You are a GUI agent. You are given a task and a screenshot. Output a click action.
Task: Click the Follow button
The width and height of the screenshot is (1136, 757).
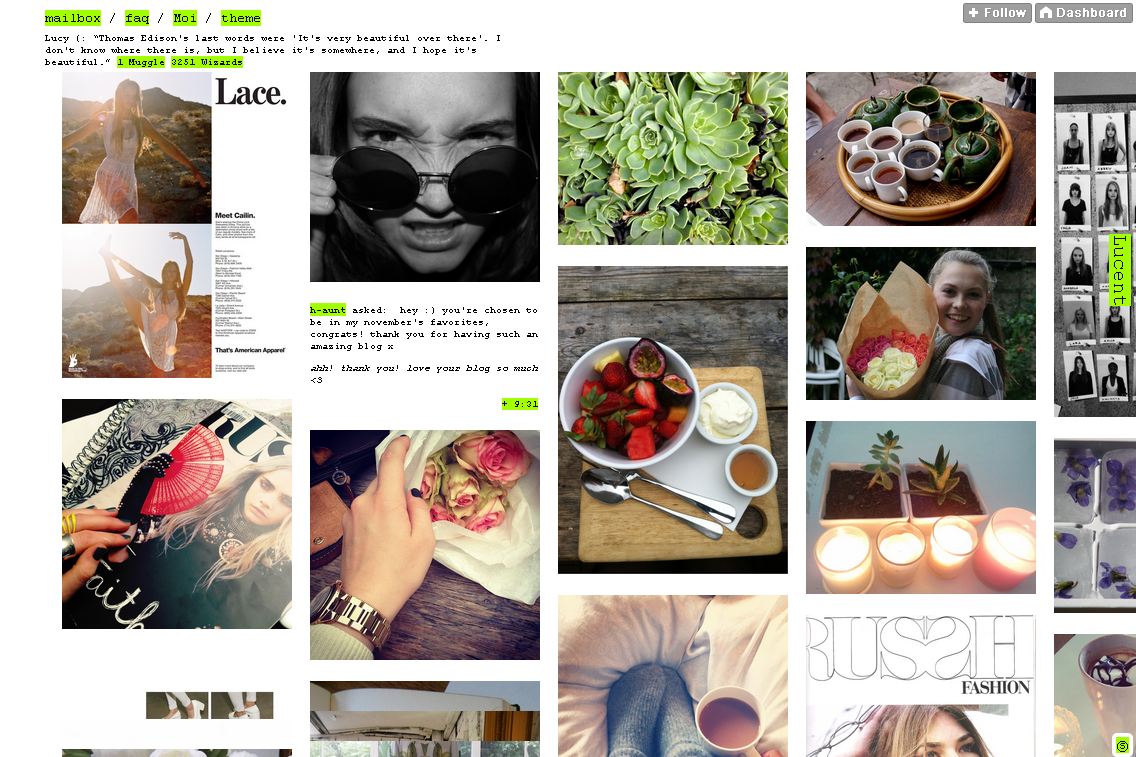[x=997, y=12]
